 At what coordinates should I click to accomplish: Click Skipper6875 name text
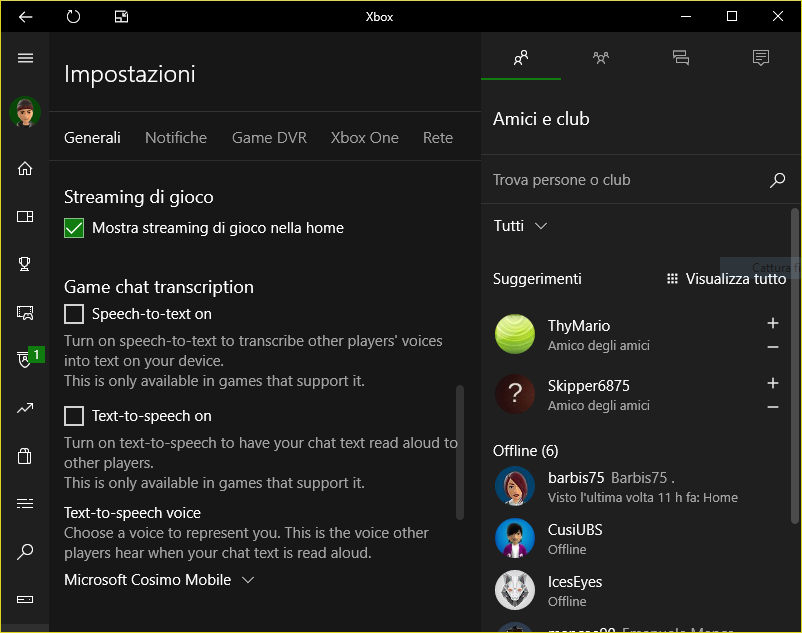point(588,386)
